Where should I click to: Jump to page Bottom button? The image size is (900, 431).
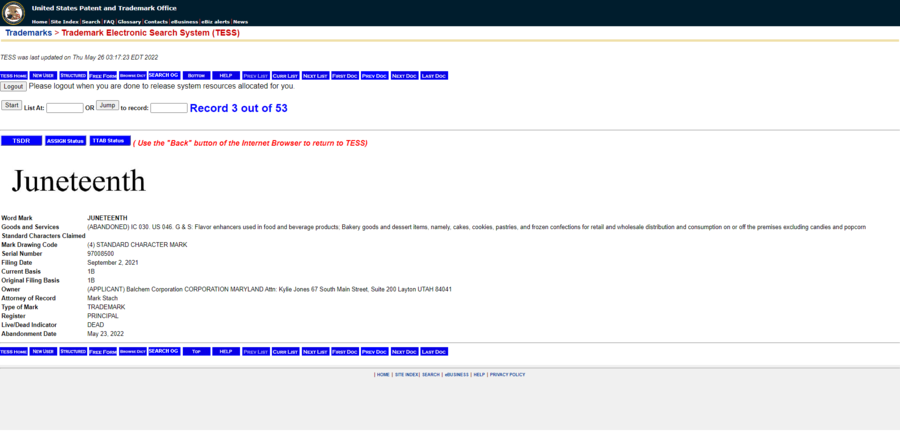coord(197,76)
